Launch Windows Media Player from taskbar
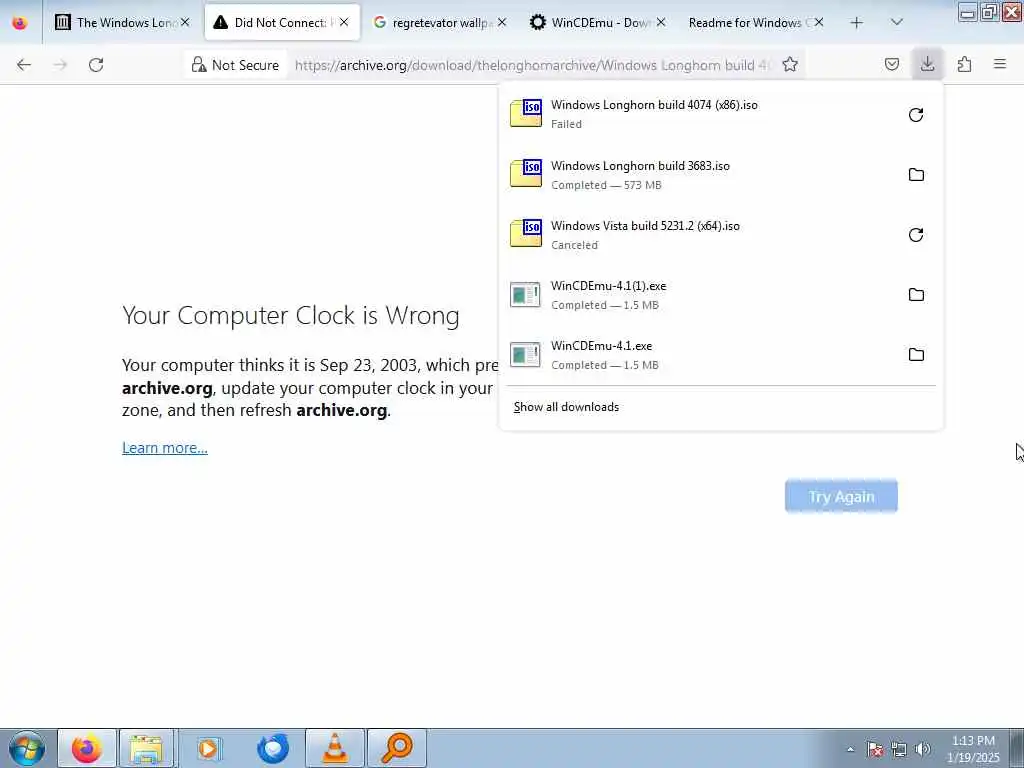The image size is (1024, 768). click(x=209, y=748)
